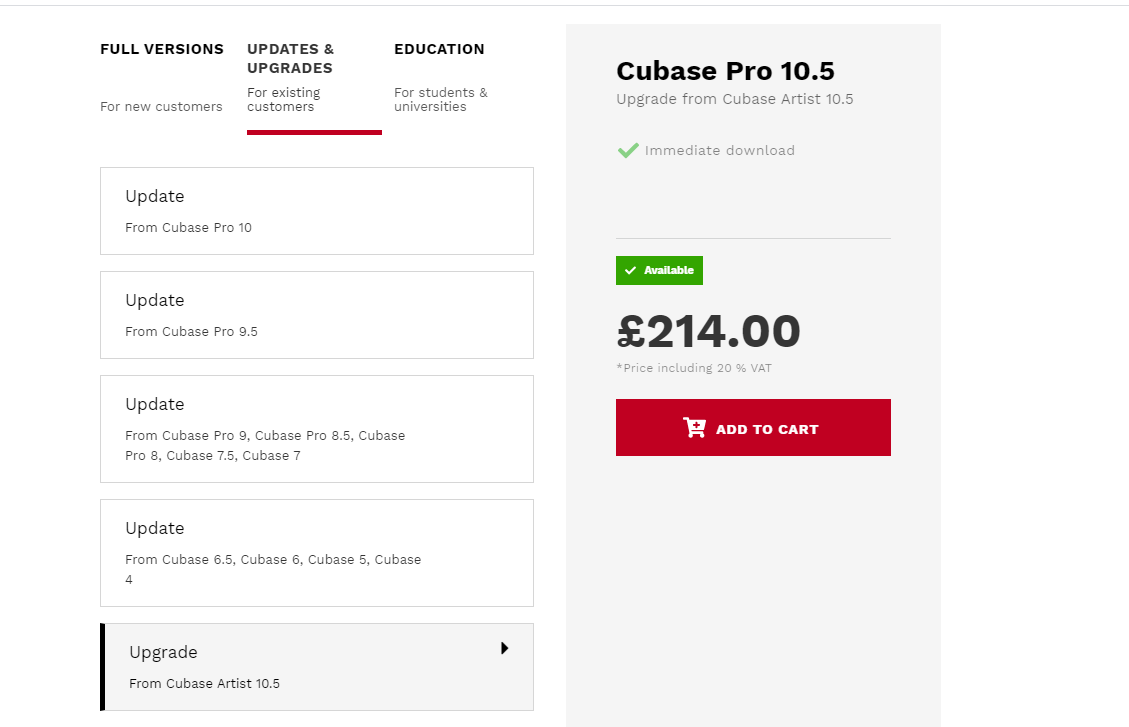Click the £214.00 price
The height and width of the screenshot is (727, 1129).
point(709,332)
